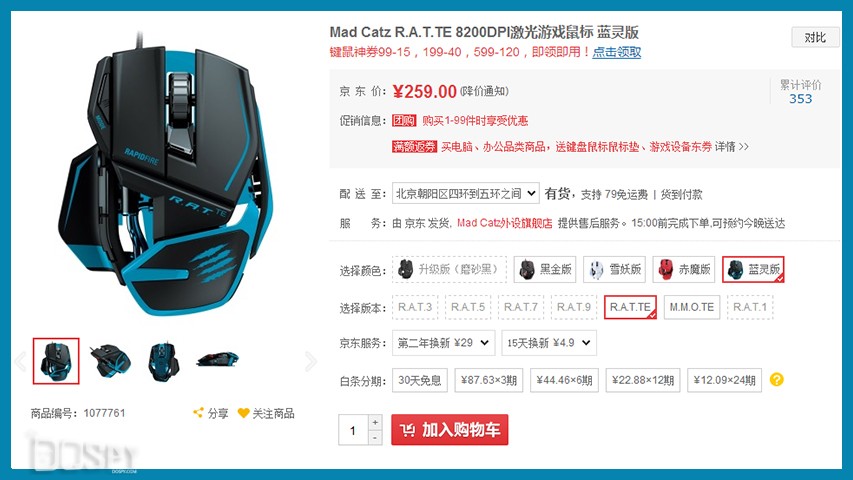Open the delivery region dropdown 北京朝阳区

pos(466,193)
